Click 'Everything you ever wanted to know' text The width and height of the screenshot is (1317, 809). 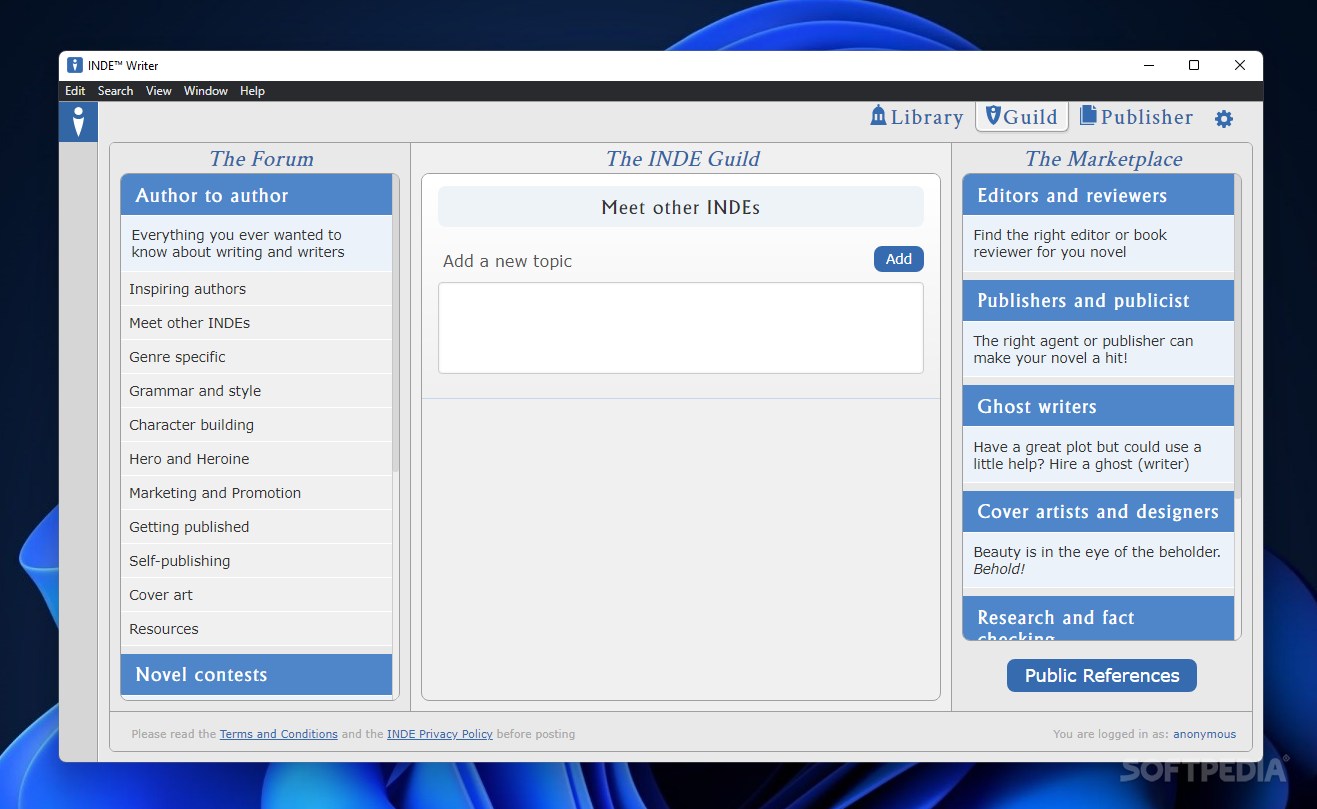click(238, 243)
